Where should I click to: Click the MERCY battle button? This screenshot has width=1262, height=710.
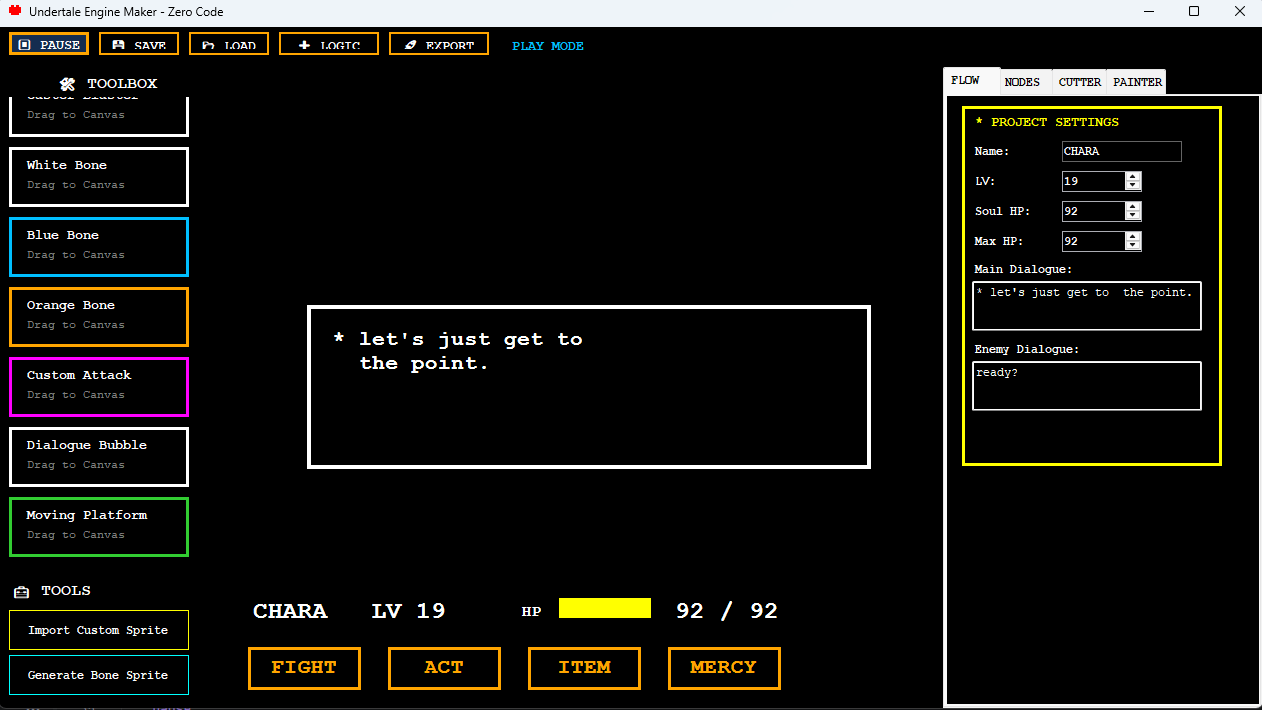[x=724, y=668]
